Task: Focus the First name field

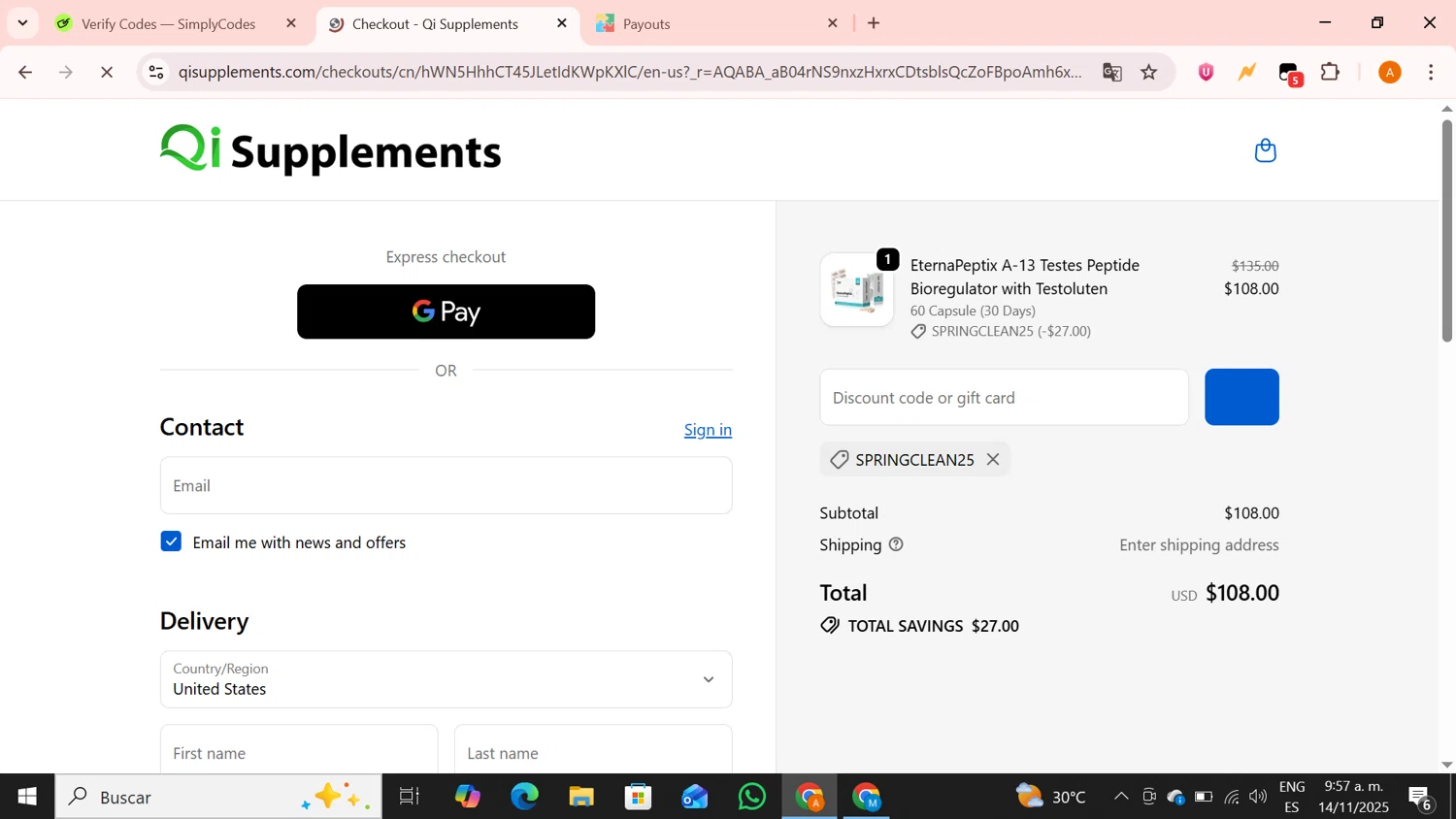Action: click(299, 749)
